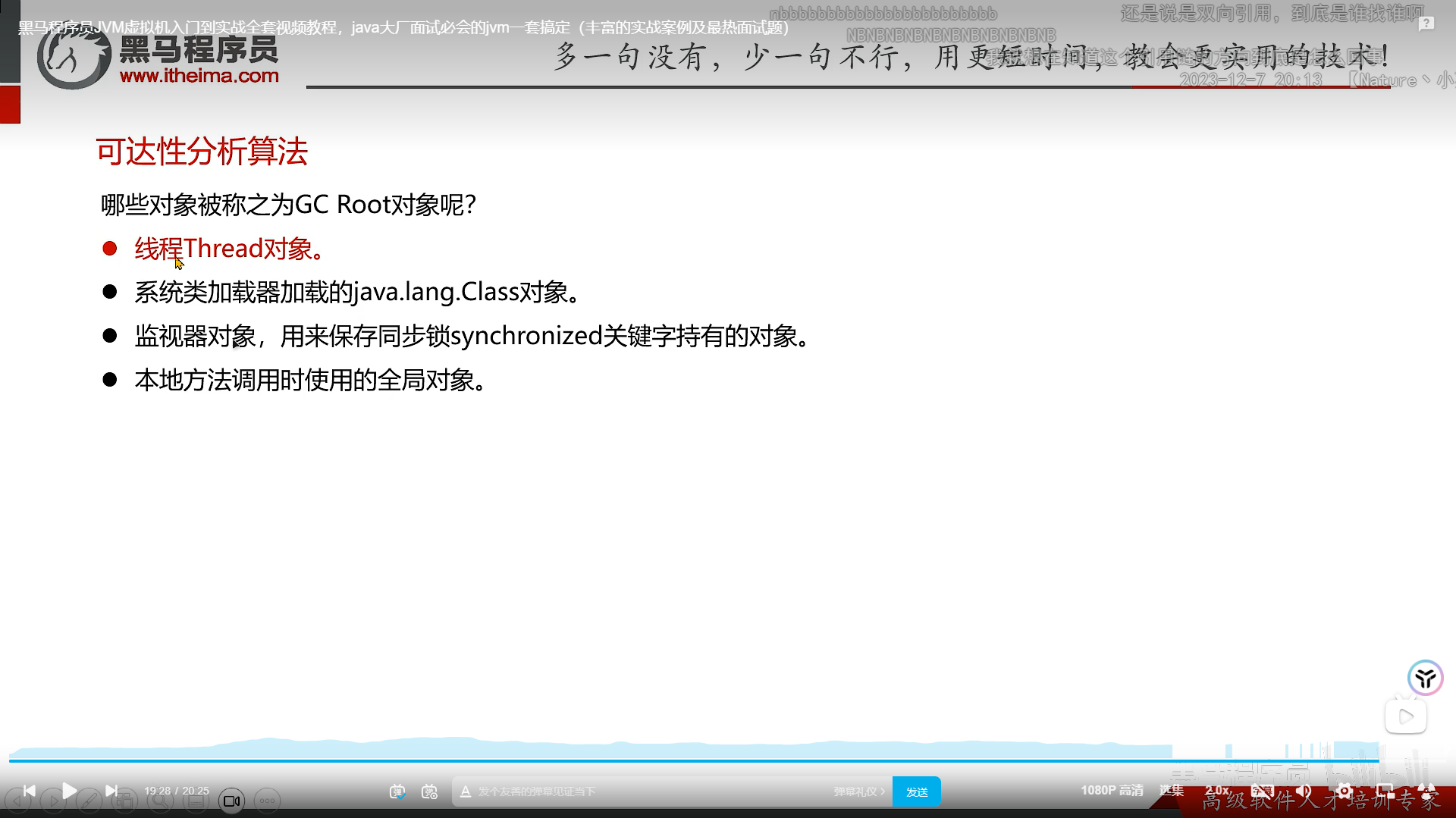Mute the video volume
Viewport: 1456px width, 818px height.
[1304, 791]
